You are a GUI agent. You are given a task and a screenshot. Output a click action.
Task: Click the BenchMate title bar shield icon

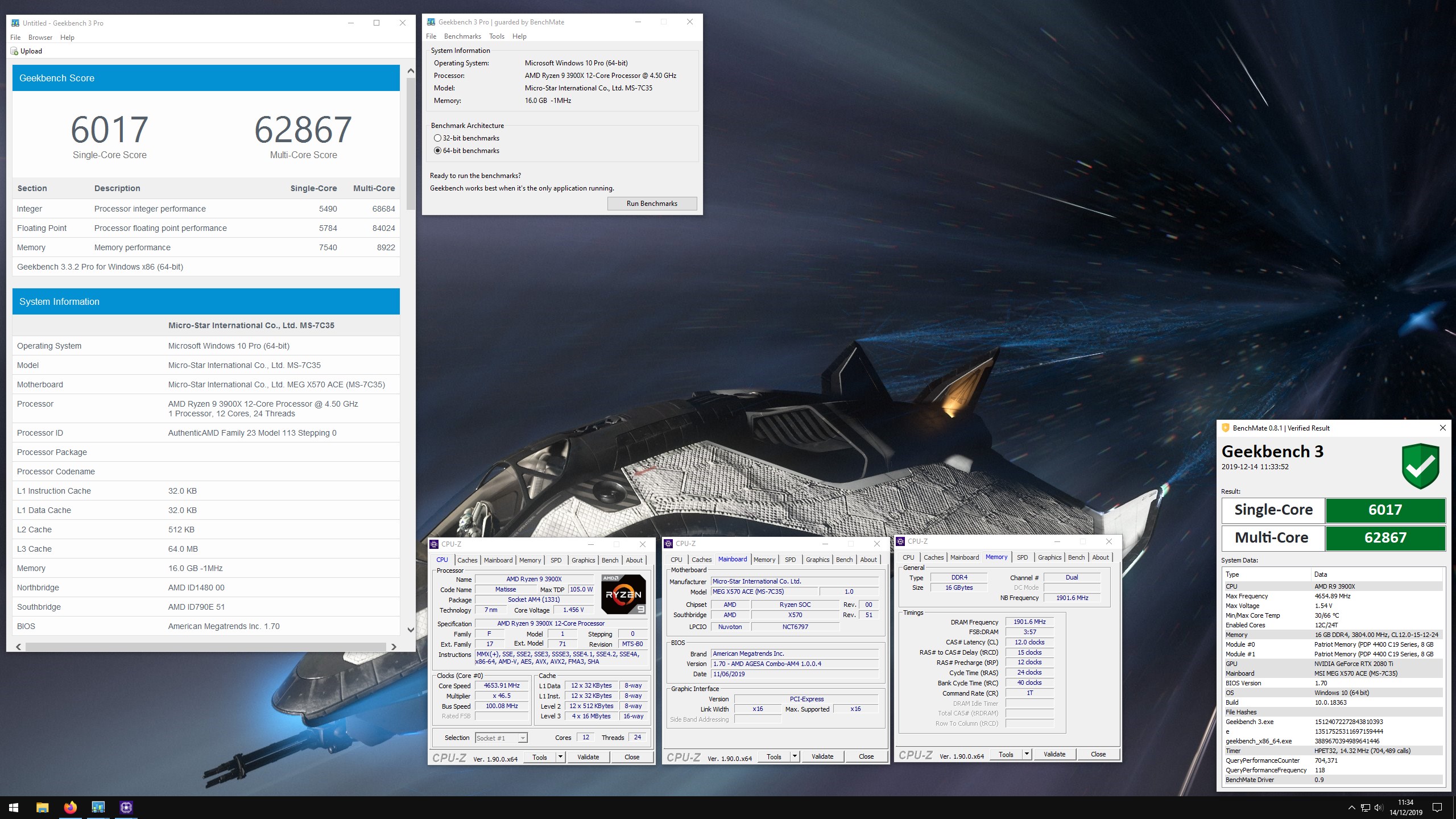tap(1226, 428)
